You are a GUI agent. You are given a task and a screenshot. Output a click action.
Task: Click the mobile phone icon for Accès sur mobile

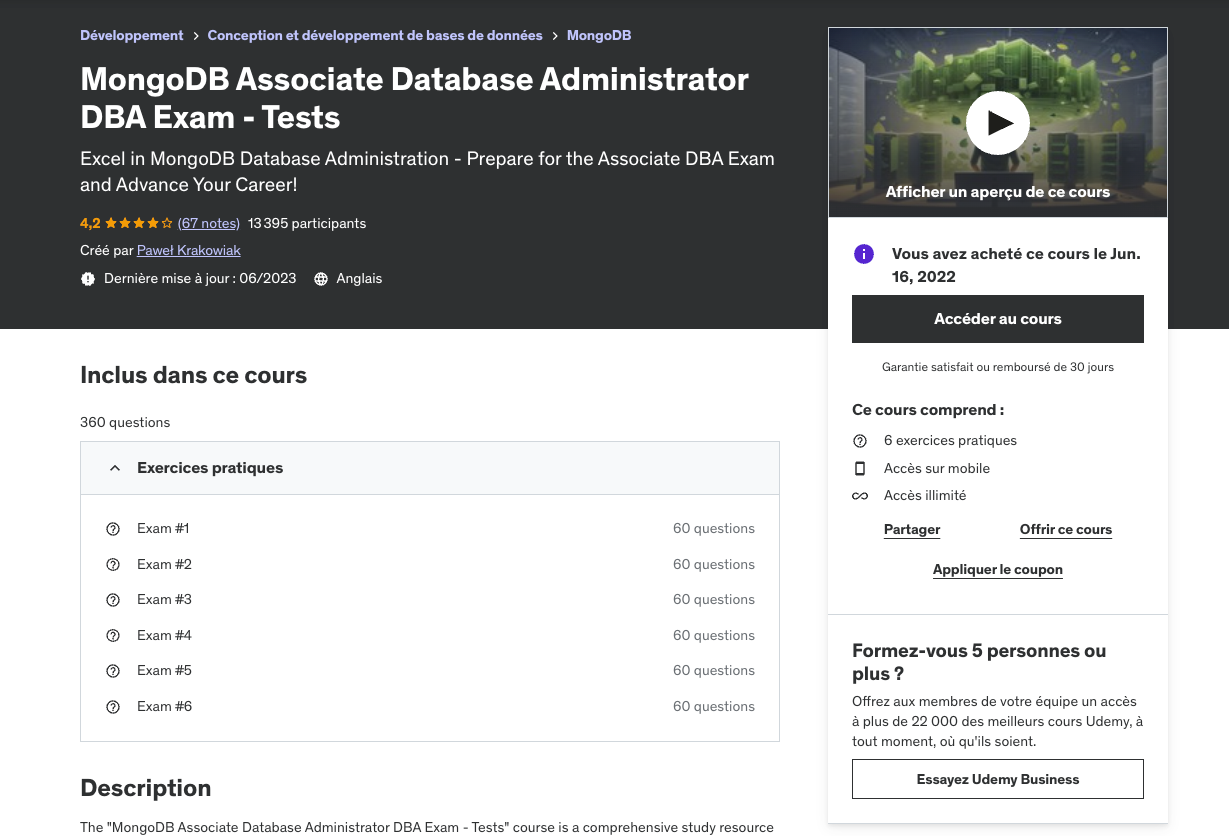pos(860,468)
